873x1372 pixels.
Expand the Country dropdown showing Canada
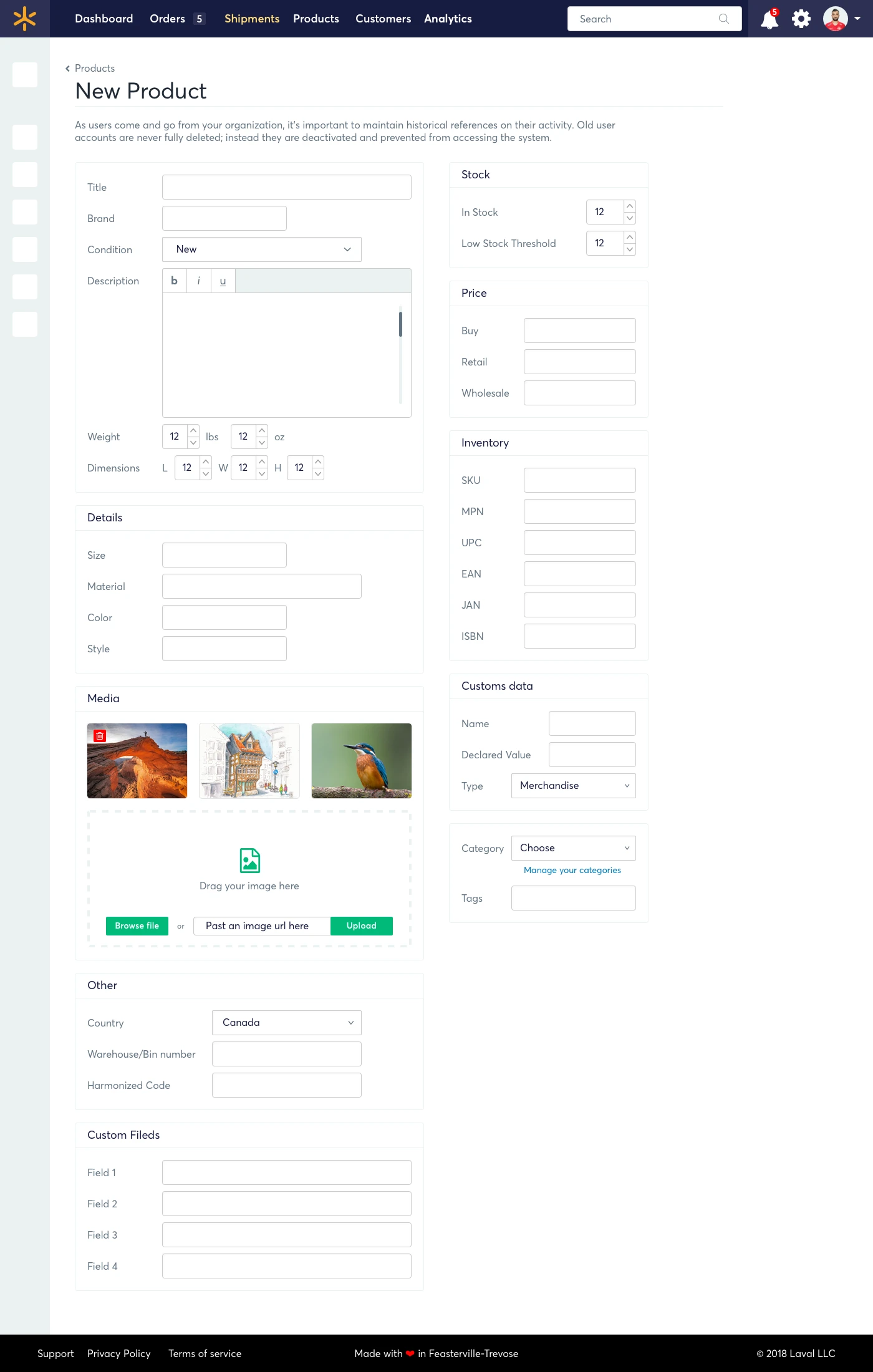[287, 1023]
